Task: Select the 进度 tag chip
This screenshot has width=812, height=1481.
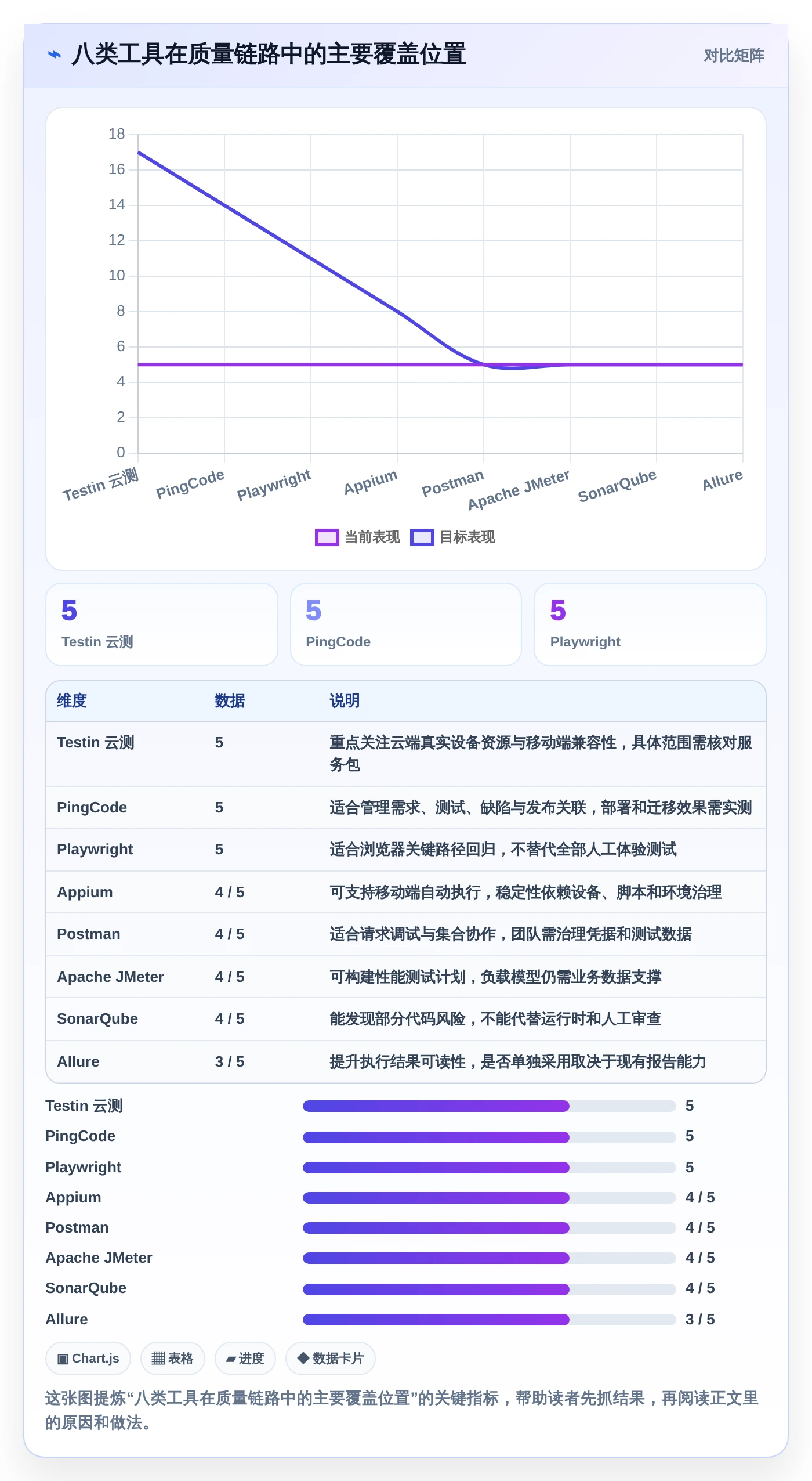Action: click(245, 1359)
